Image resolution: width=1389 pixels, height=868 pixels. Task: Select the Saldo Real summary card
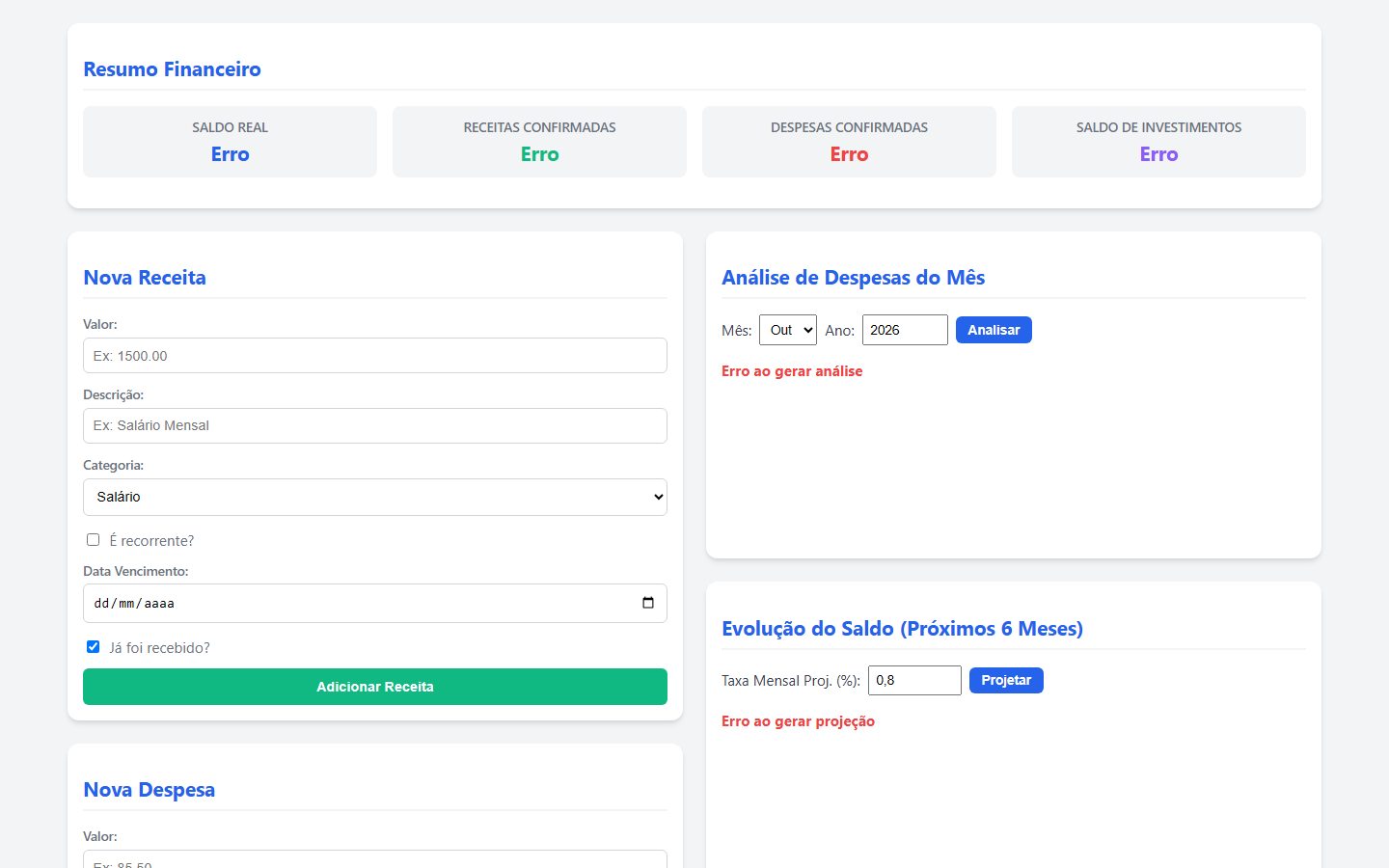pos(230,142)
